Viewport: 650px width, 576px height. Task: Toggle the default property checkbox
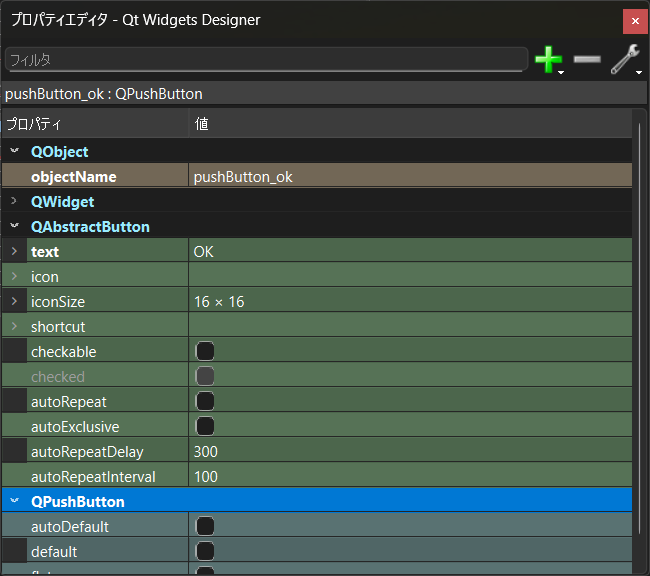[205, 552]
